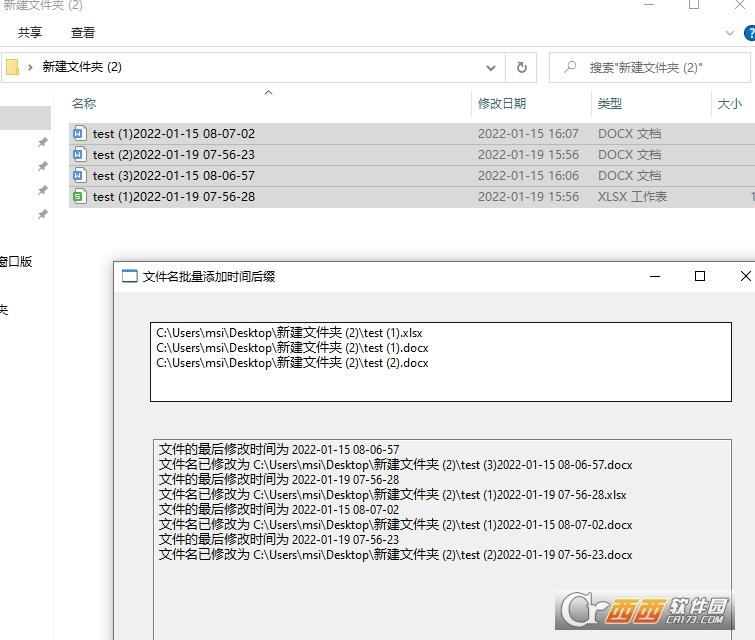Click log line 文件的最后修改时间为 2022-01-19 07-56-28
The height and width of the screenshot is (640, 755).
pos(279,480)
